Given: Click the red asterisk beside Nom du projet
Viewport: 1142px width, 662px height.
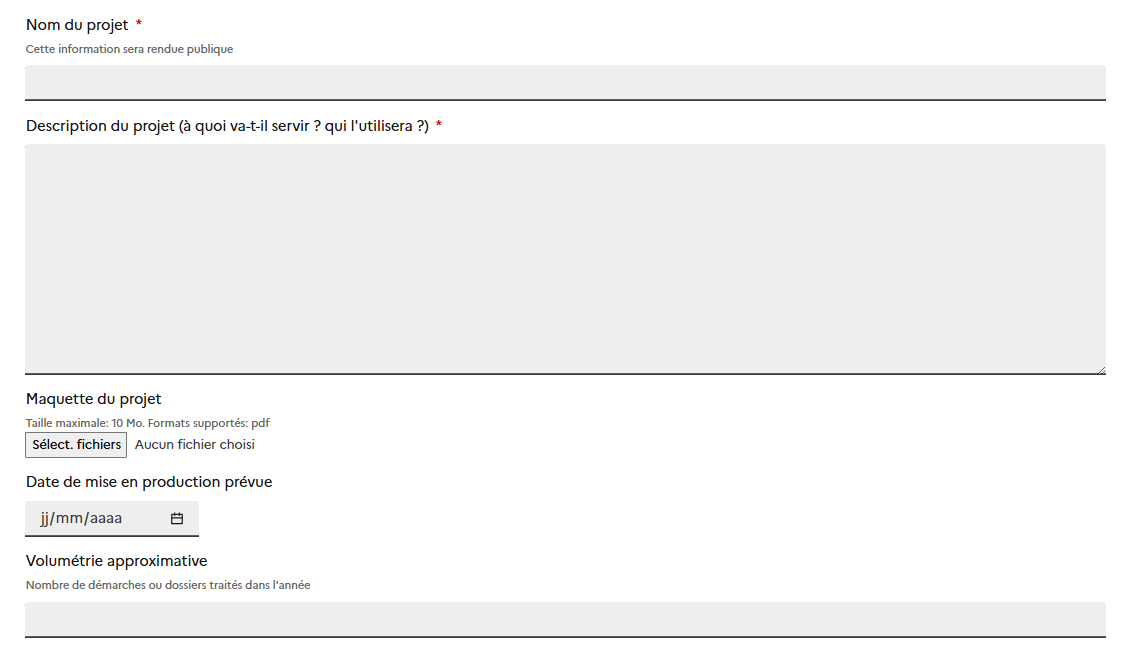Looking at the screenshot, I should click(139, 23).
